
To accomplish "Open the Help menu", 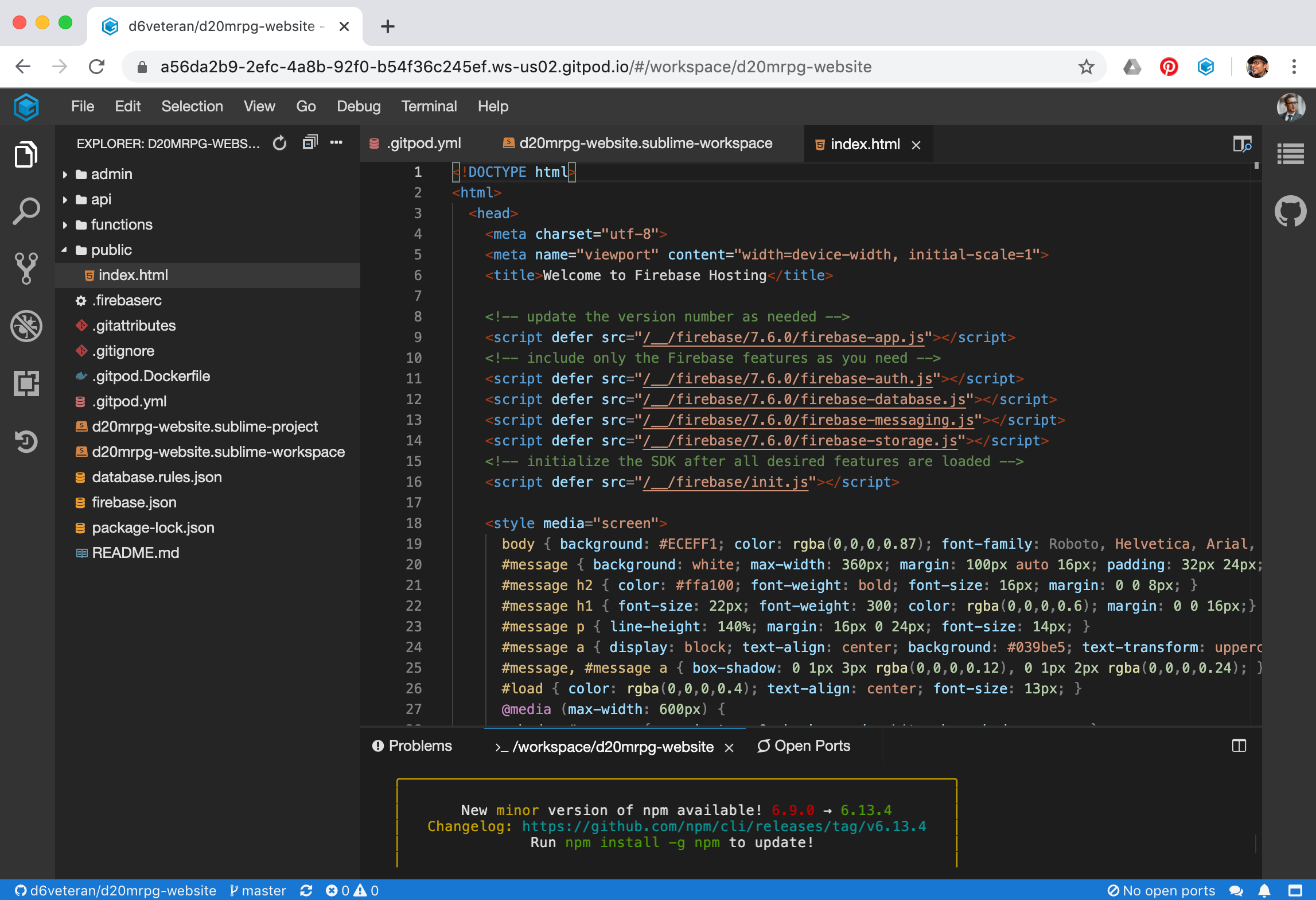I will pyautogui.click(x=493, y=106).
